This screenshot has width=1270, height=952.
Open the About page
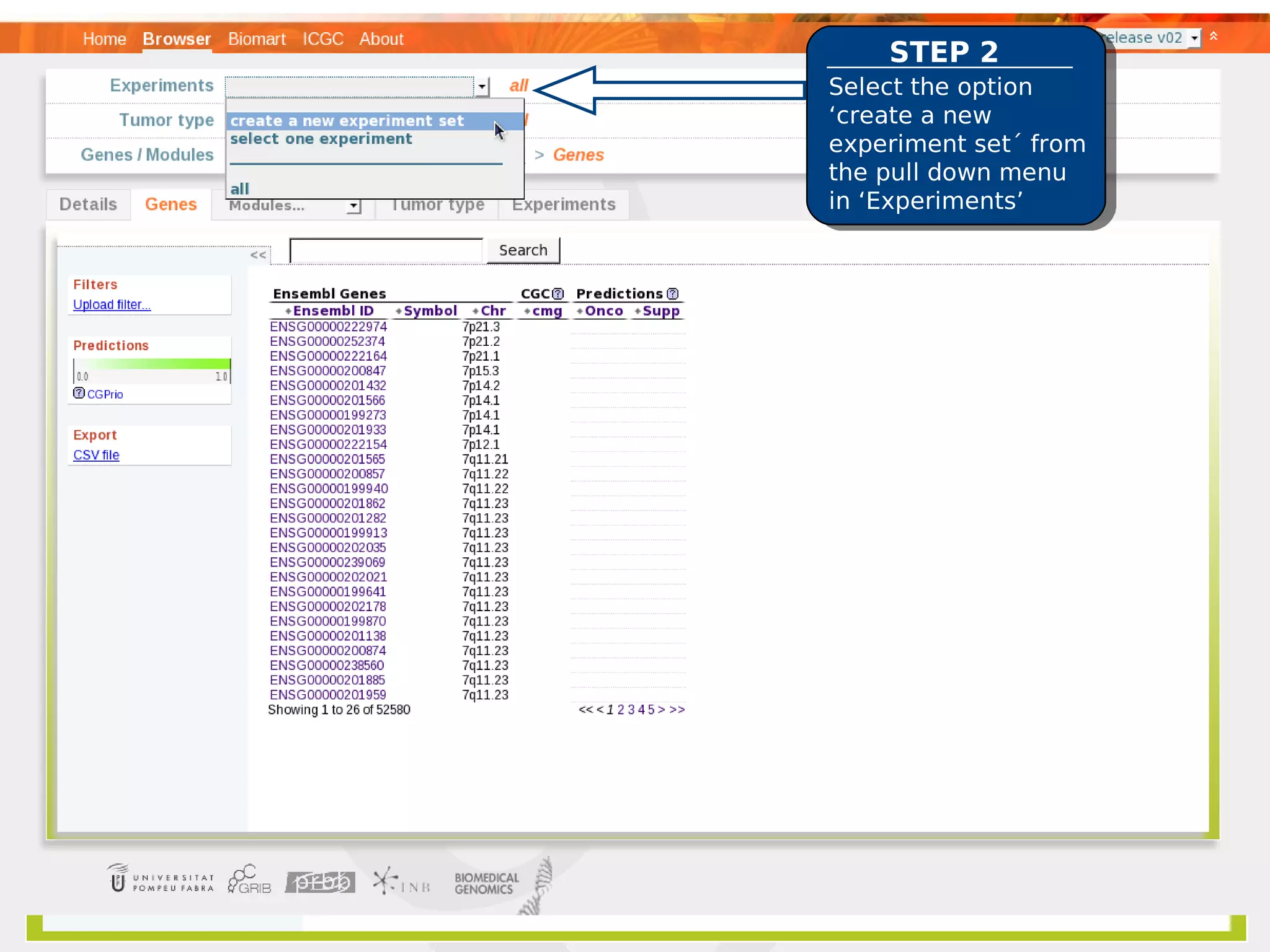point(381,39)
